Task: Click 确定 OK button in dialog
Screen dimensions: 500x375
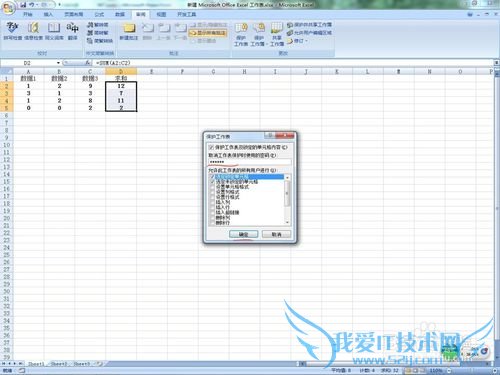Action: (x=244, y=234)
